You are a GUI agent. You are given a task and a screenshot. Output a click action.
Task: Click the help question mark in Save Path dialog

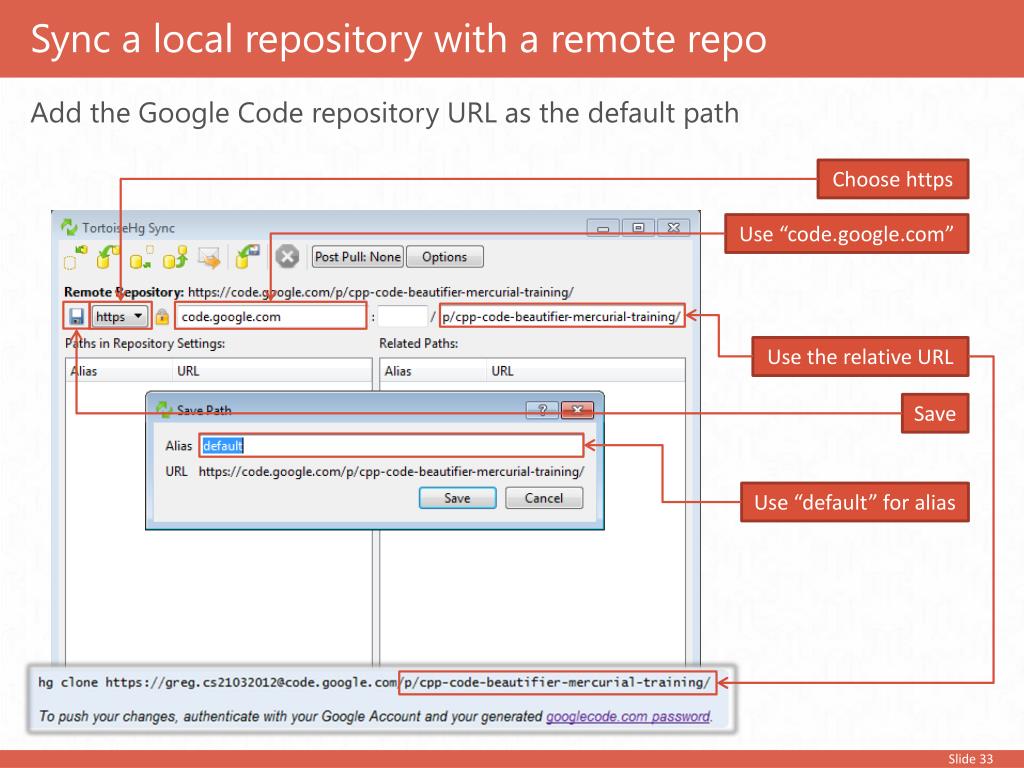pyautogui.click(x=542, y=409)
